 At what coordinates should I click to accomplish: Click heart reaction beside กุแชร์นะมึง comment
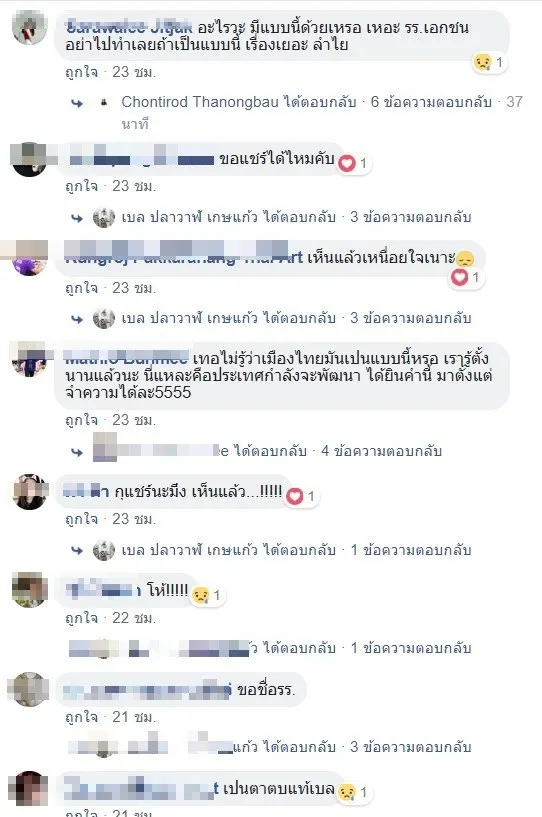(x=294, y=497)
